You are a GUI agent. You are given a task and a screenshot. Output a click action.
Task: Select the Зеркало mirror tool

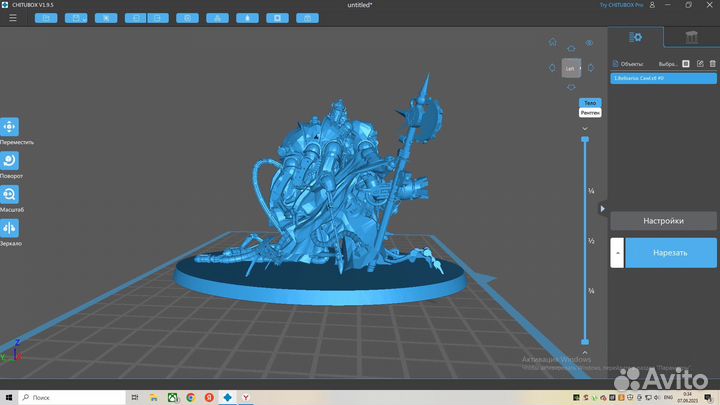pyautogui.click(x=10, y=228)
